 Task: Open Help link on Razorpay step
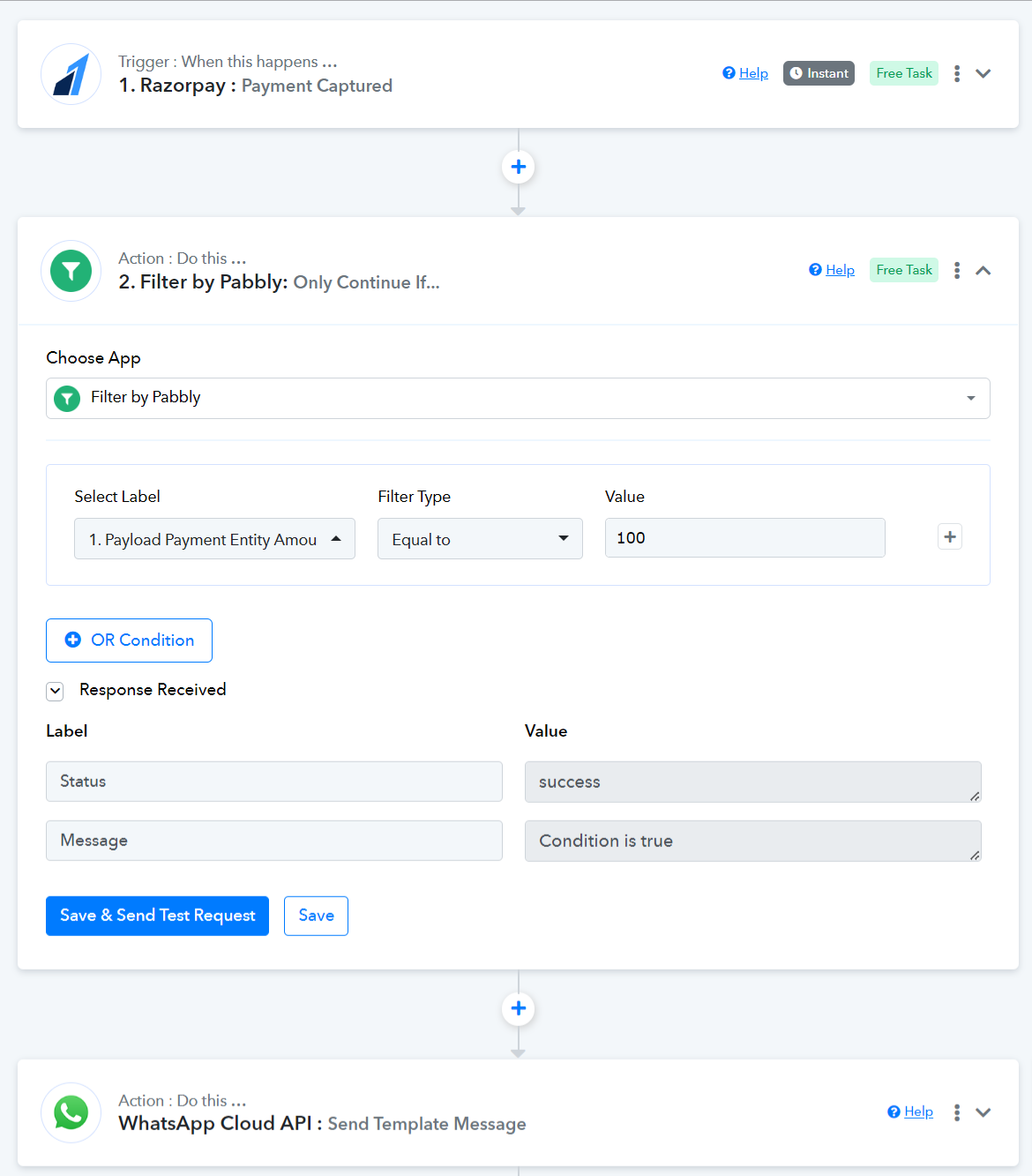point(745,73)
